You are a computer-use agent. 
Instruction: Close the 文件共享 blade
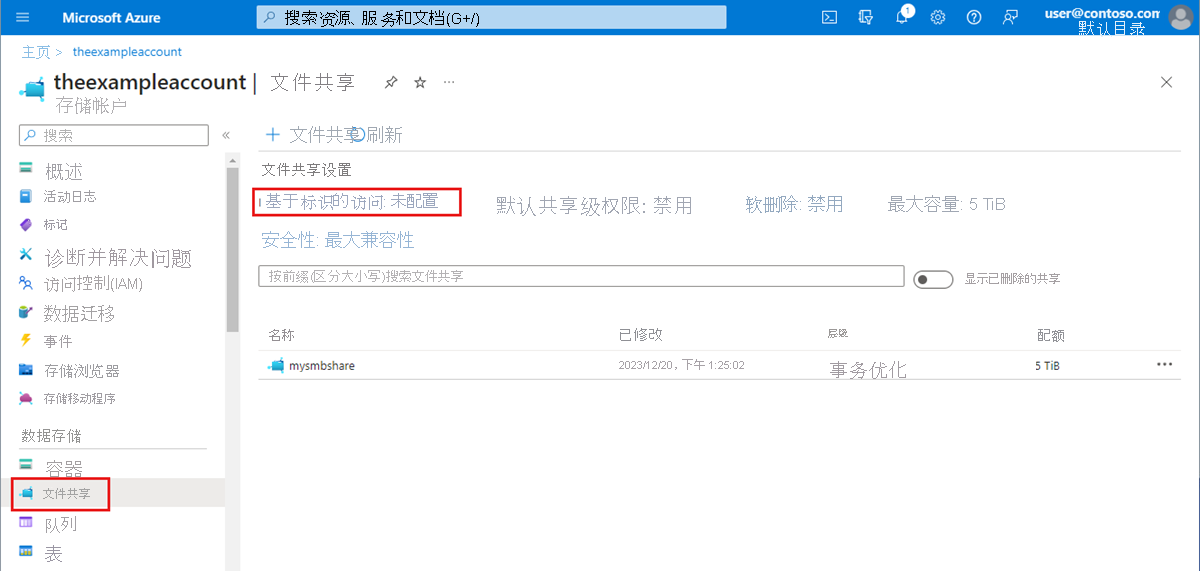click(1166, 82)
